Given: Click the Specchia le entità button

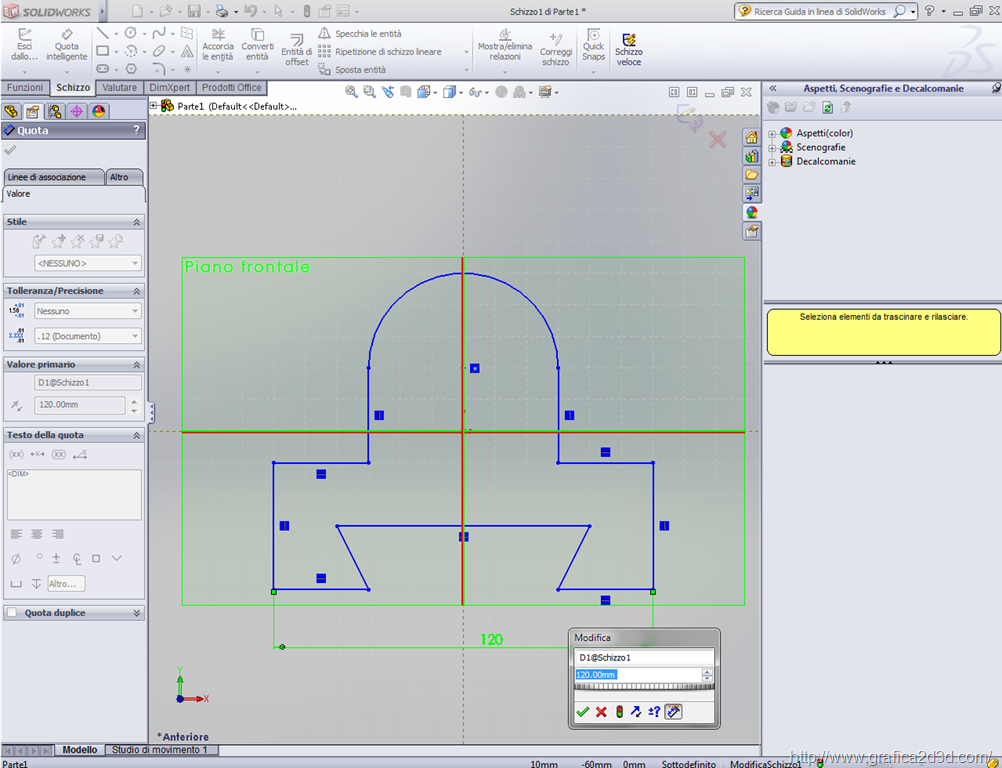Looking at the screenshot, I should [x=360, y=33].
